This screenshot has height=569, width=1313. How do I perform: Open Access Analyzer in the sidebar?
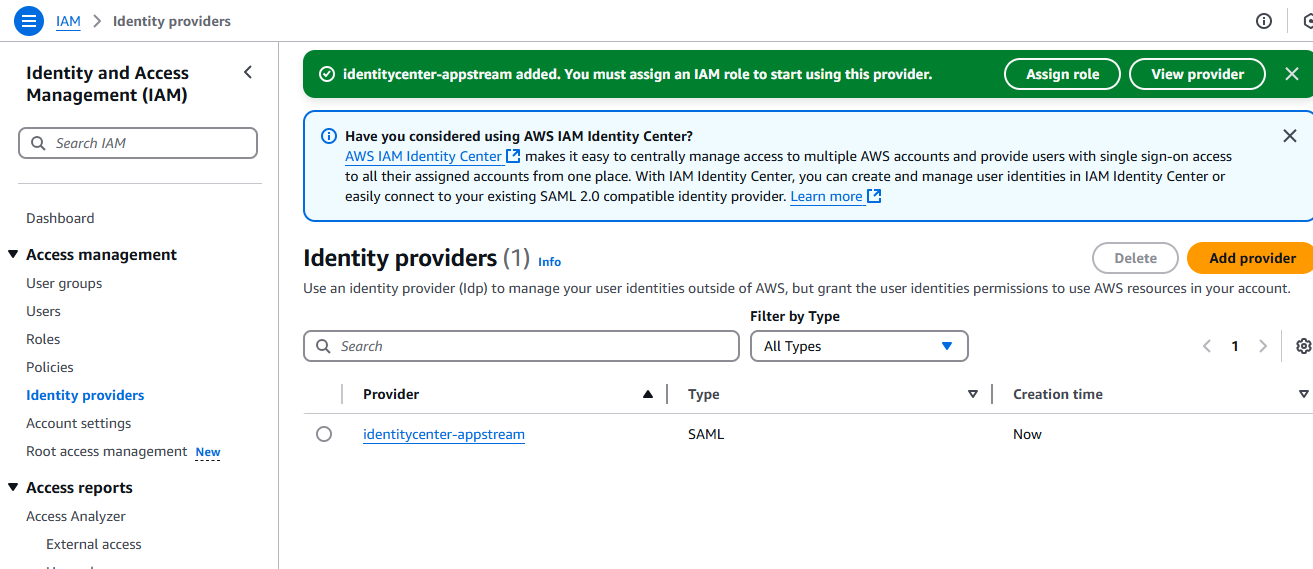76,516
